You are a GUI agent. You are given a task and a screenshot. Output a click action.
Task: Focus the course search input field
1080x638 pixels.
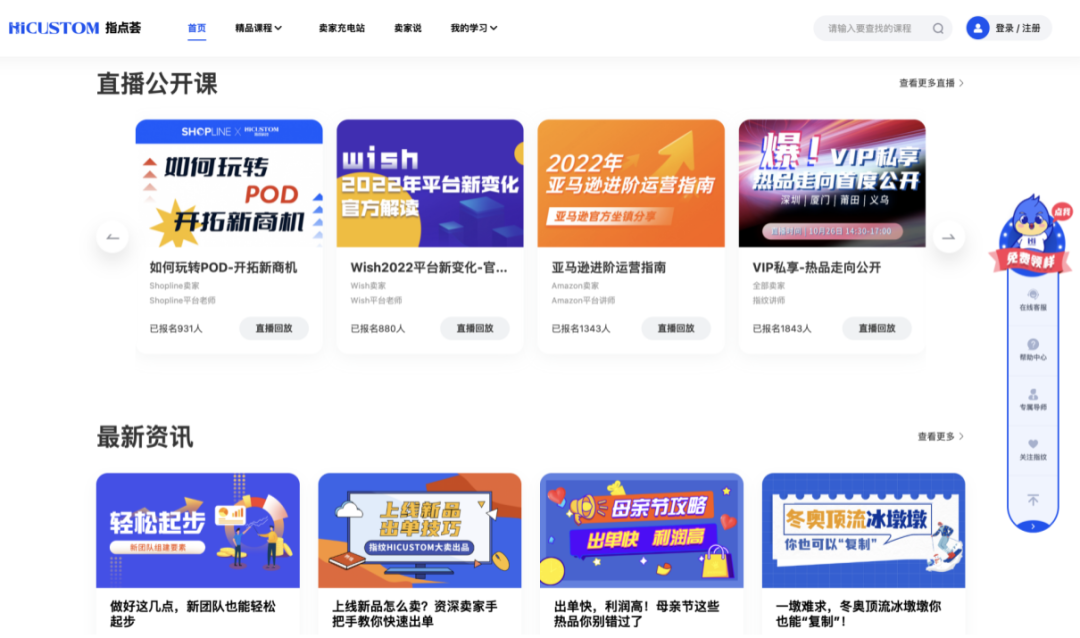871,28
